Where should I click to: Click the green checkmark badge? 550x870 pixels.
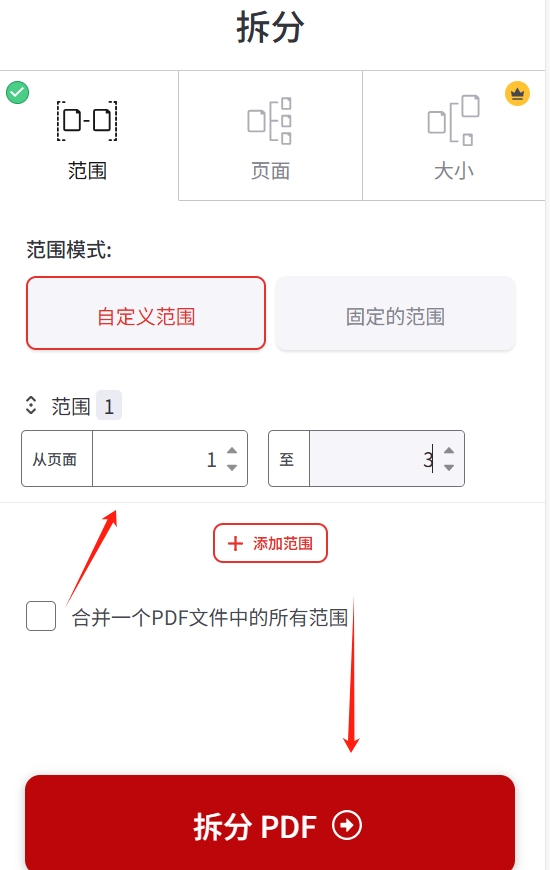(x=18, y=92)
